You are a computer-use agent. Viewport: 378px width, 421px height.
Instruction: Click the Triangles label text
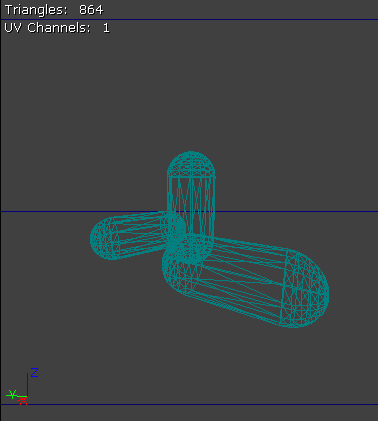(x=36, y=10)
